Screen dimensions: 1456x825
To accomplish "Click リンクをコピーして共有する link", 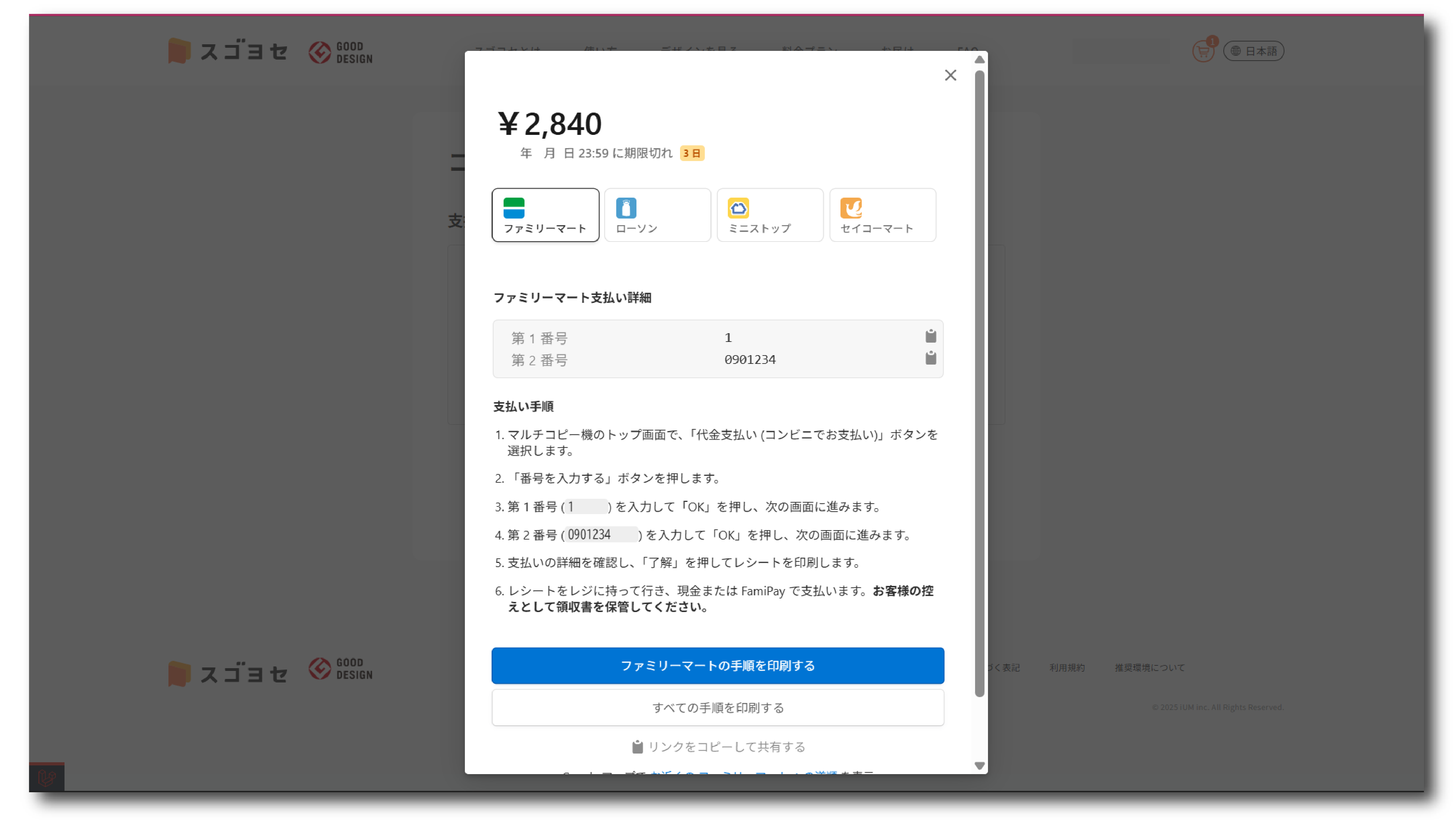I will tap(718, 747).
